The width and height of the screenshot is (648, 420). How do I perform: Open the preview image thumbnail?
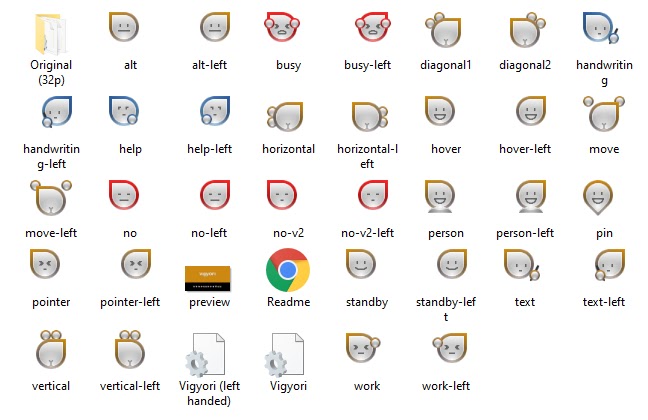pos(207,278)
